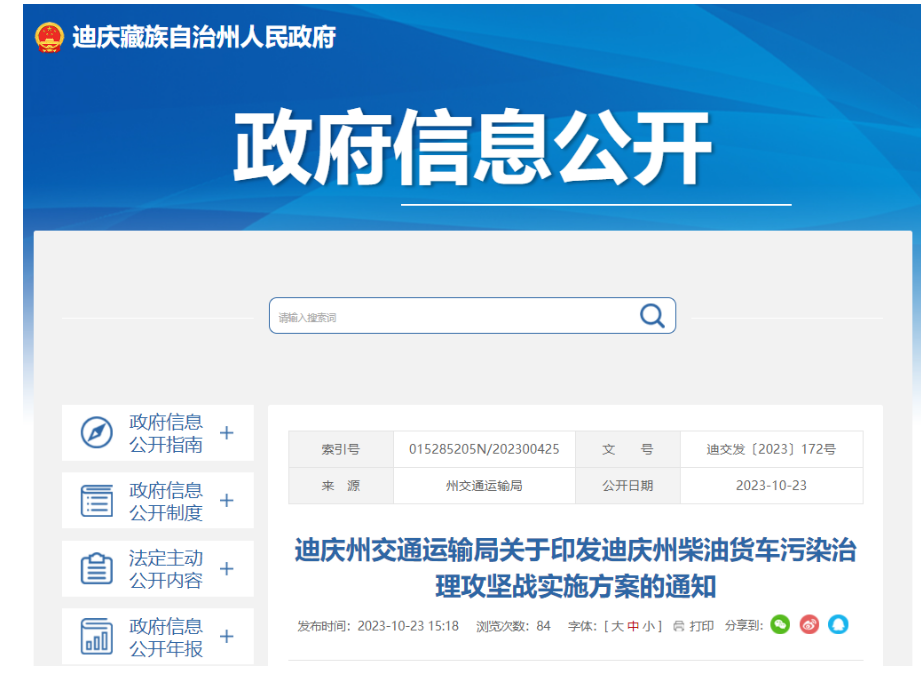
Task: Share article to WeChat
Action: point(780,625)
